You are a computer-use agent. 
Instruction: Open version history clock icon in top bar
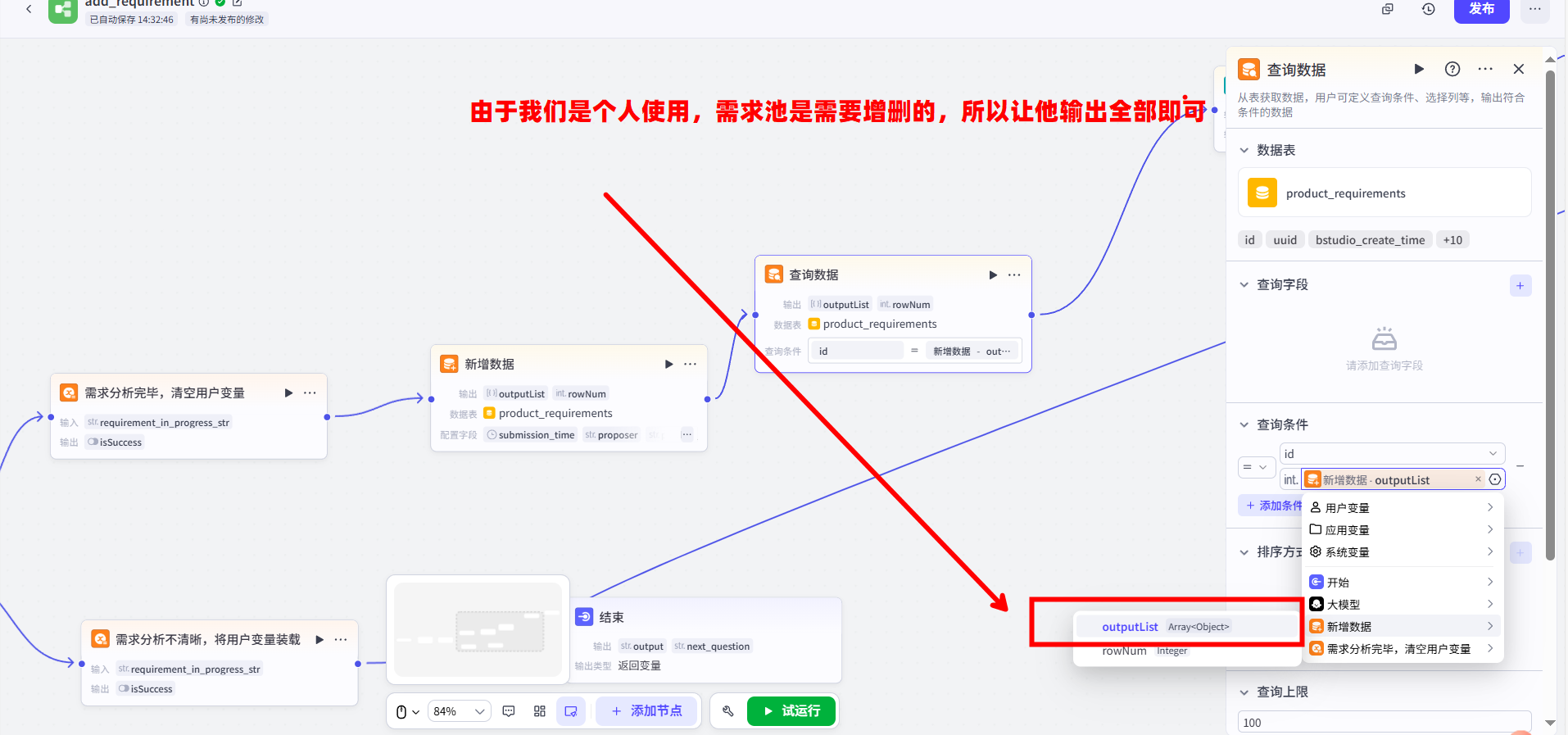(x=1428, y=9)
